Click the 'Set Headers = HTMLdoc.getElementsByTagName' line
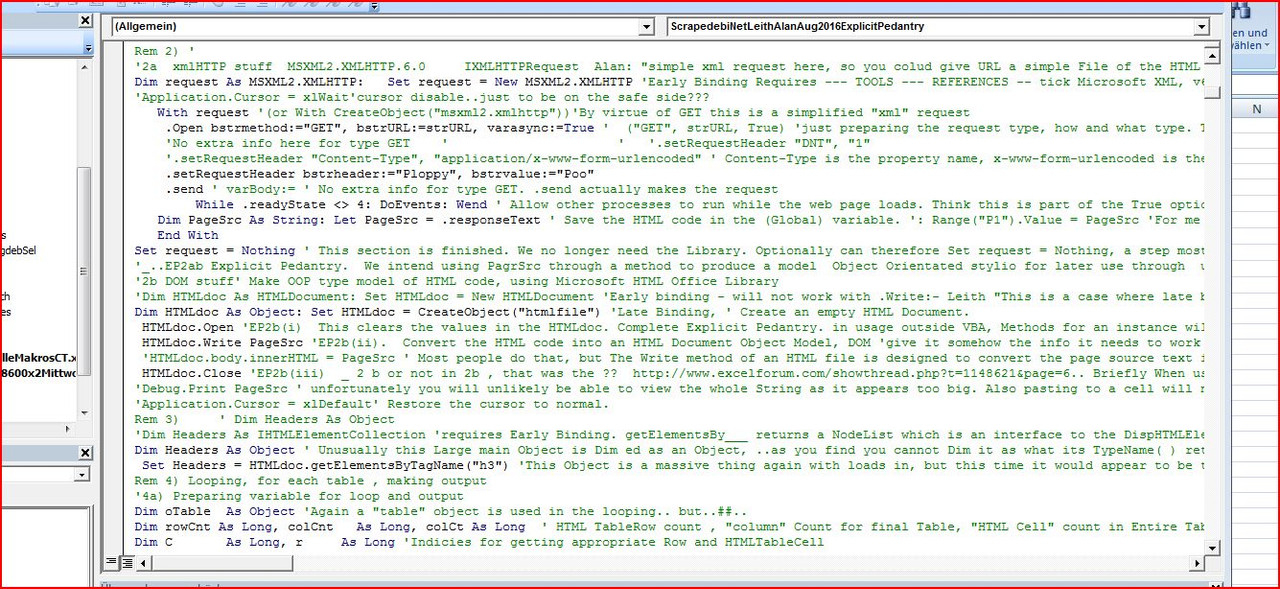Screen dimensions: 1280x589 [672, 465]
